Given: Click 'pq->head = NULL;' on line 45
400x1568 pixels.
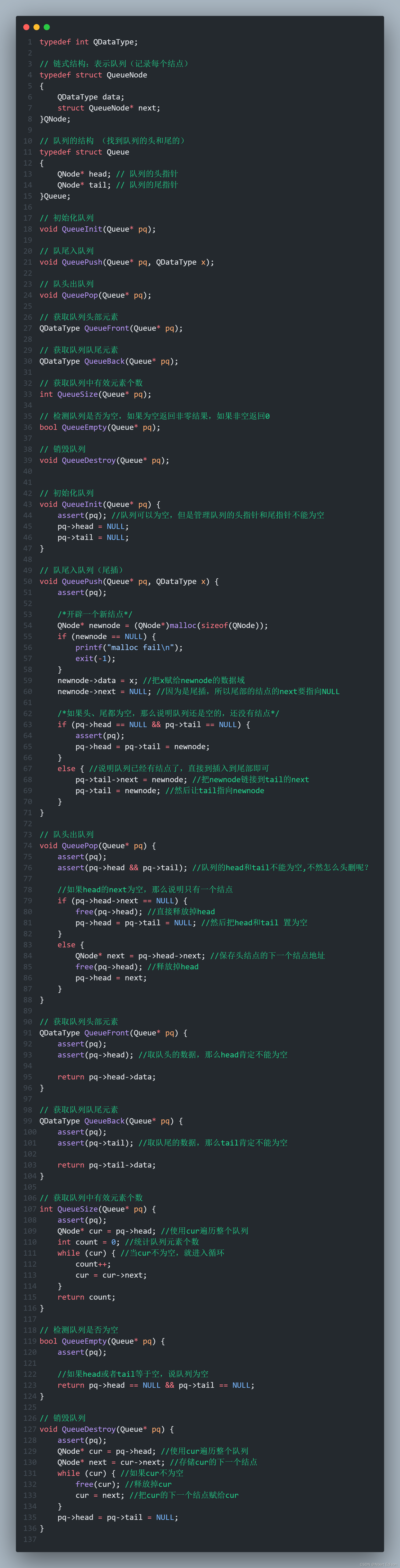Looking at the screenshot, I should pyautogui.click(x=93, y=526).
